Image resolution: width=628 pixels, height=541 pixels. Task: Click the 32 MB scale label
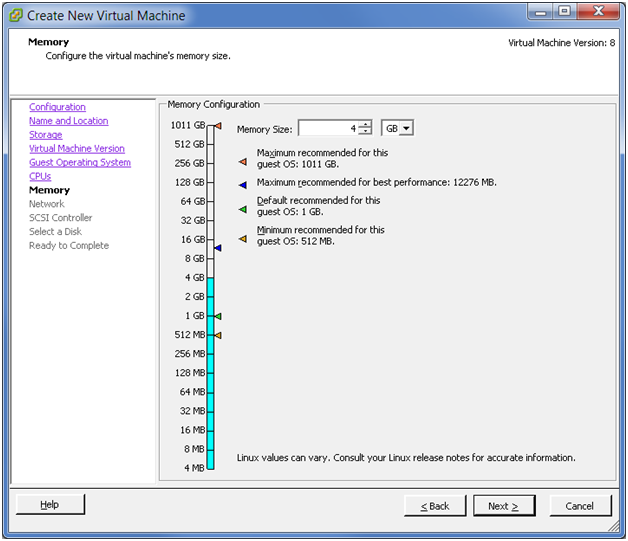pyautogui.click(x=192, y=411)
